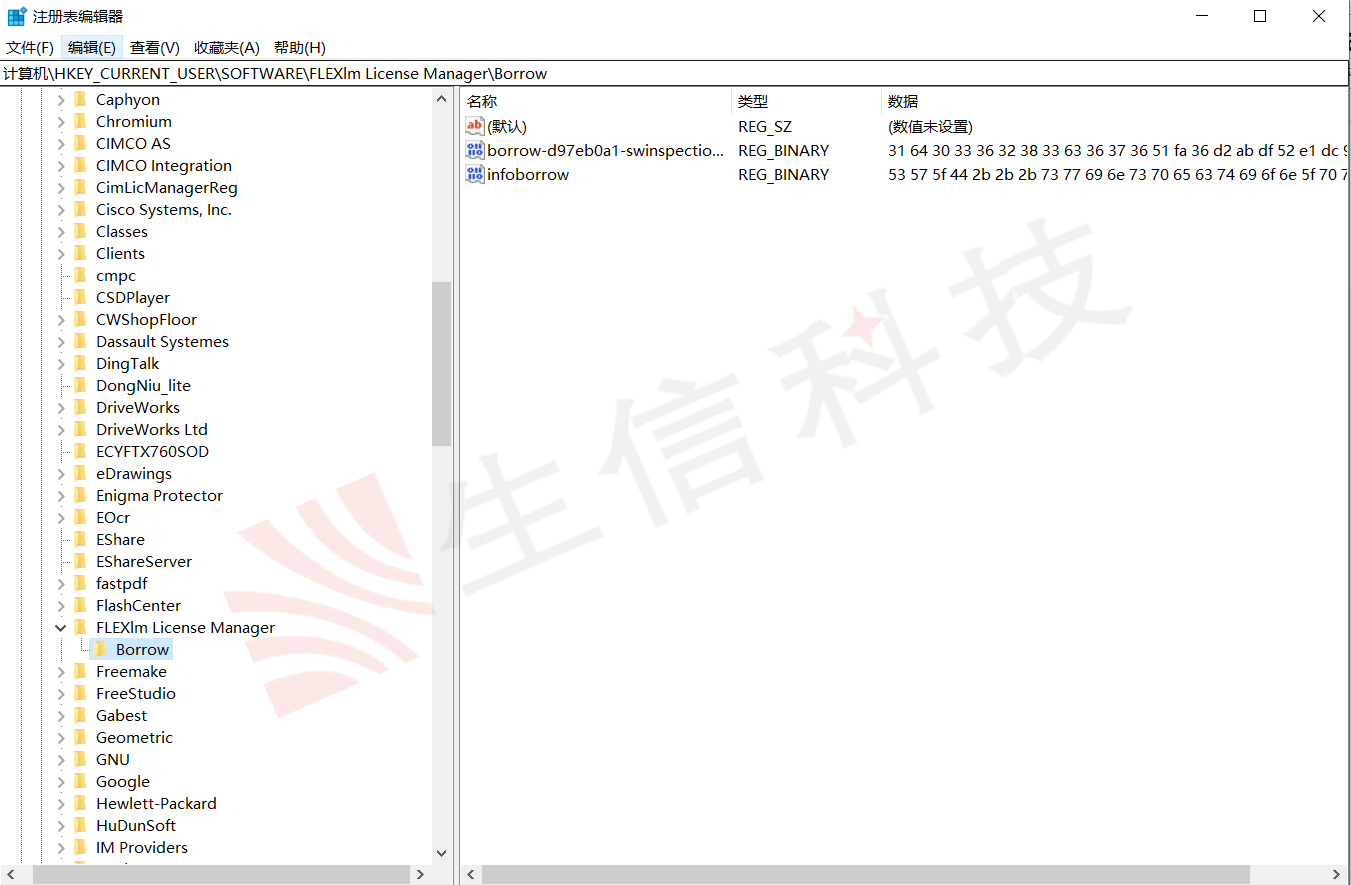Select the CWShopFloor key
Image resolution: width=1351 pixels, height=885 pixels.
[x=146, y=319]
